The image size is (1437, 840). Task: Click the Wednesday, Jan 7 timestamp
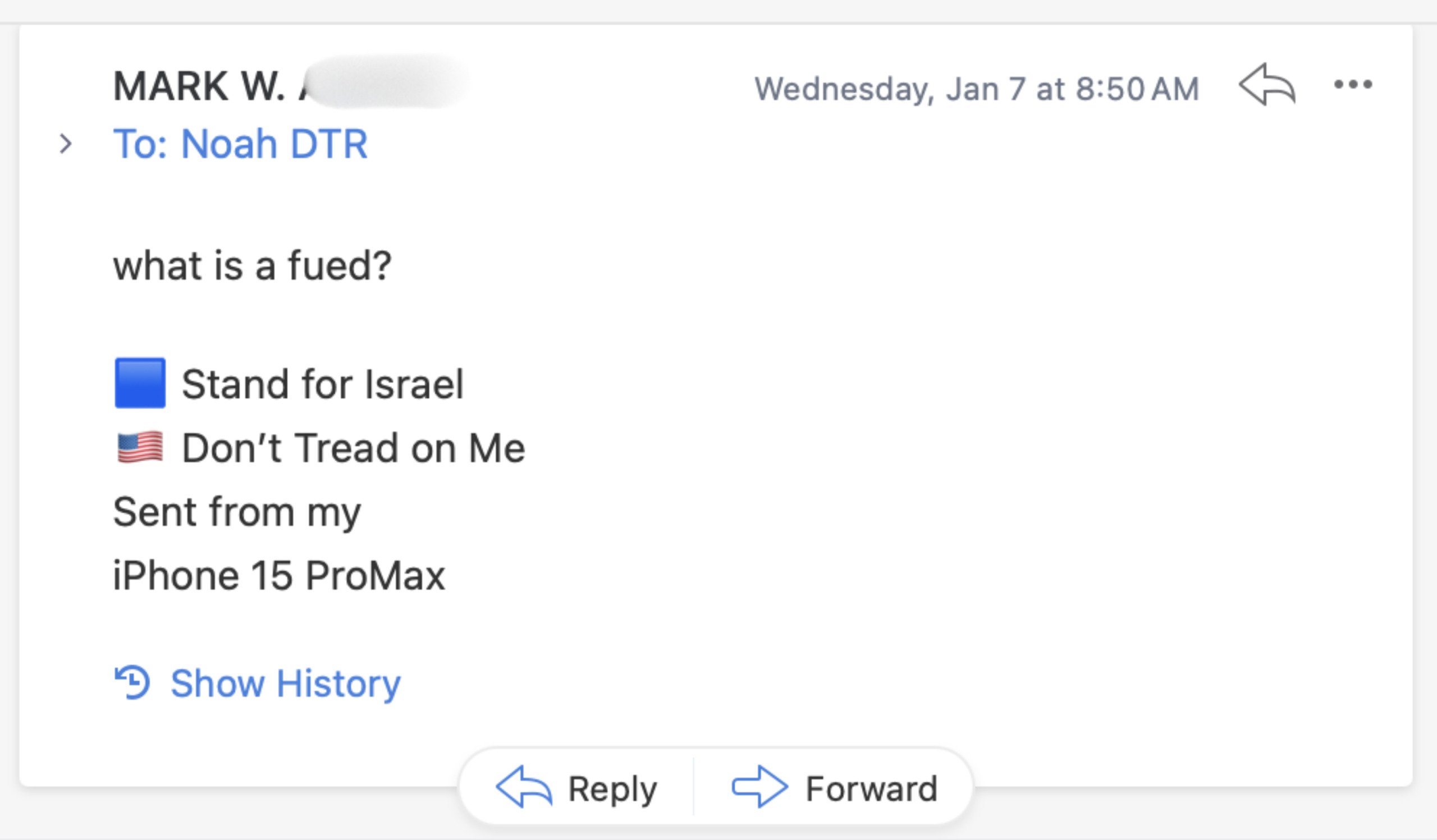click(x=976, y=89)
